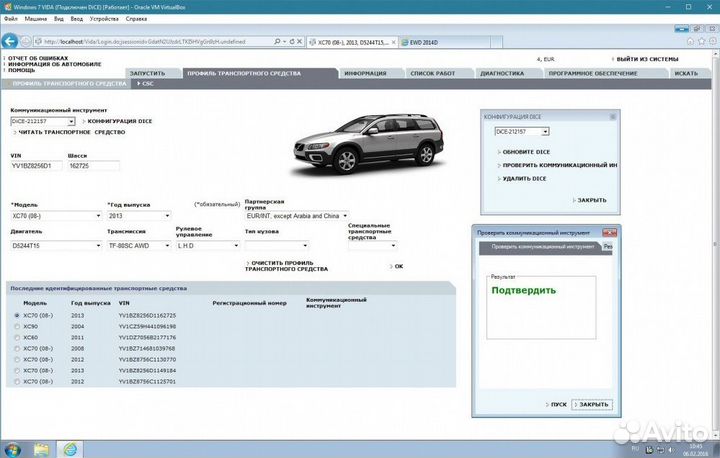Image resolution: width=720 pixels, height=458 pixels.
Task: Click ПРОВЕРИТЬ КОММУНИКАЦИОННЫЙ ИНСТРУМЕНТ link
Action: (559, 165)
